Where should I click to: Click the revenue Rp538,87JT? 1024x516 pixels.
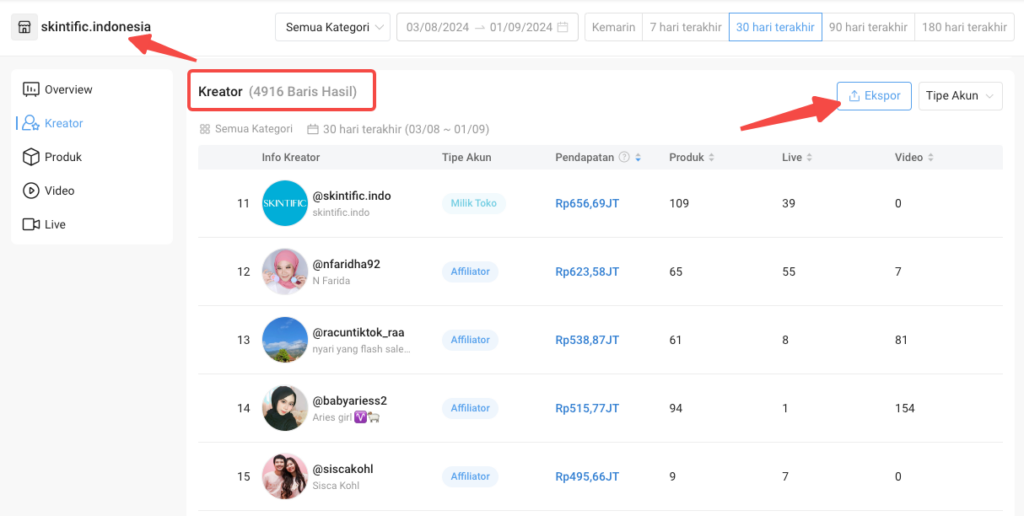(x=587, y=340)
